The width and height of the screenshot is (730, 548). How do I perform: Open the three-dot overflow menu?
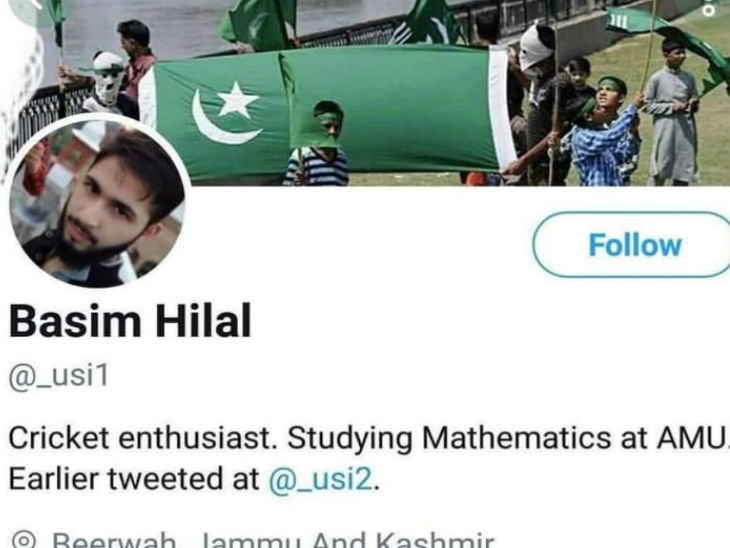point(709,8)
